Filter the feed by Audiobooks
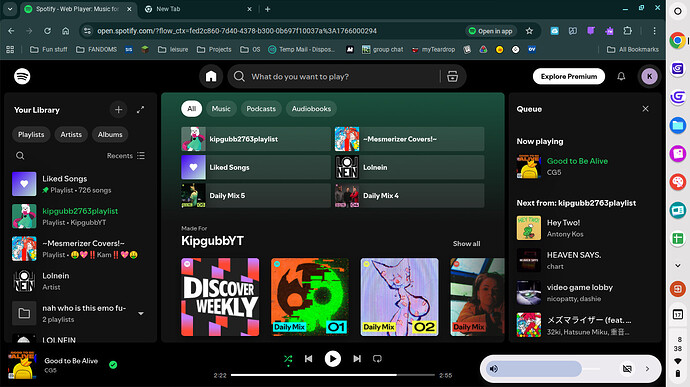Image resolution: width=690 pixels, height=387 pixels. 311,109
